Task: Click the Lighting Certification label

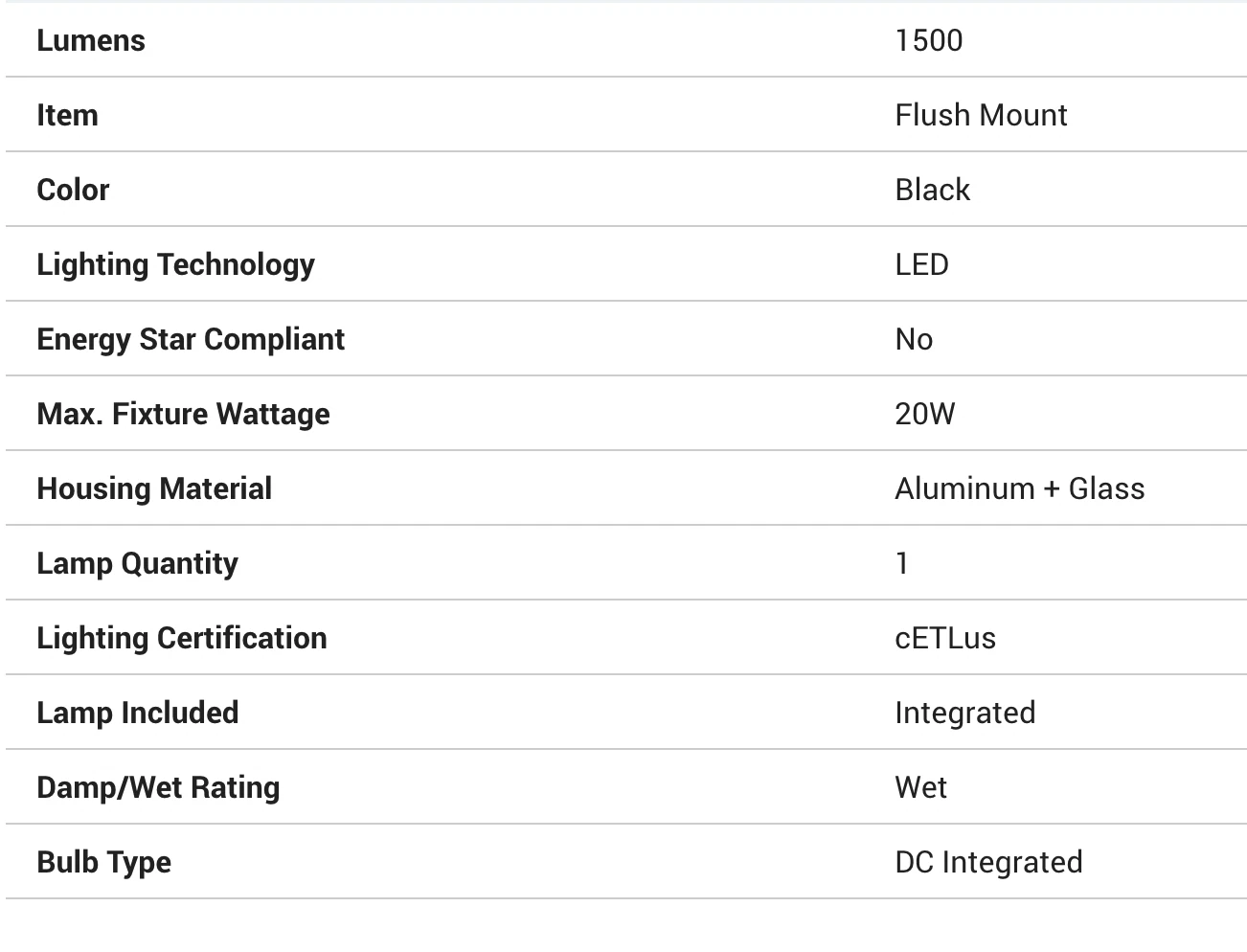Action: tap(182, 638)
